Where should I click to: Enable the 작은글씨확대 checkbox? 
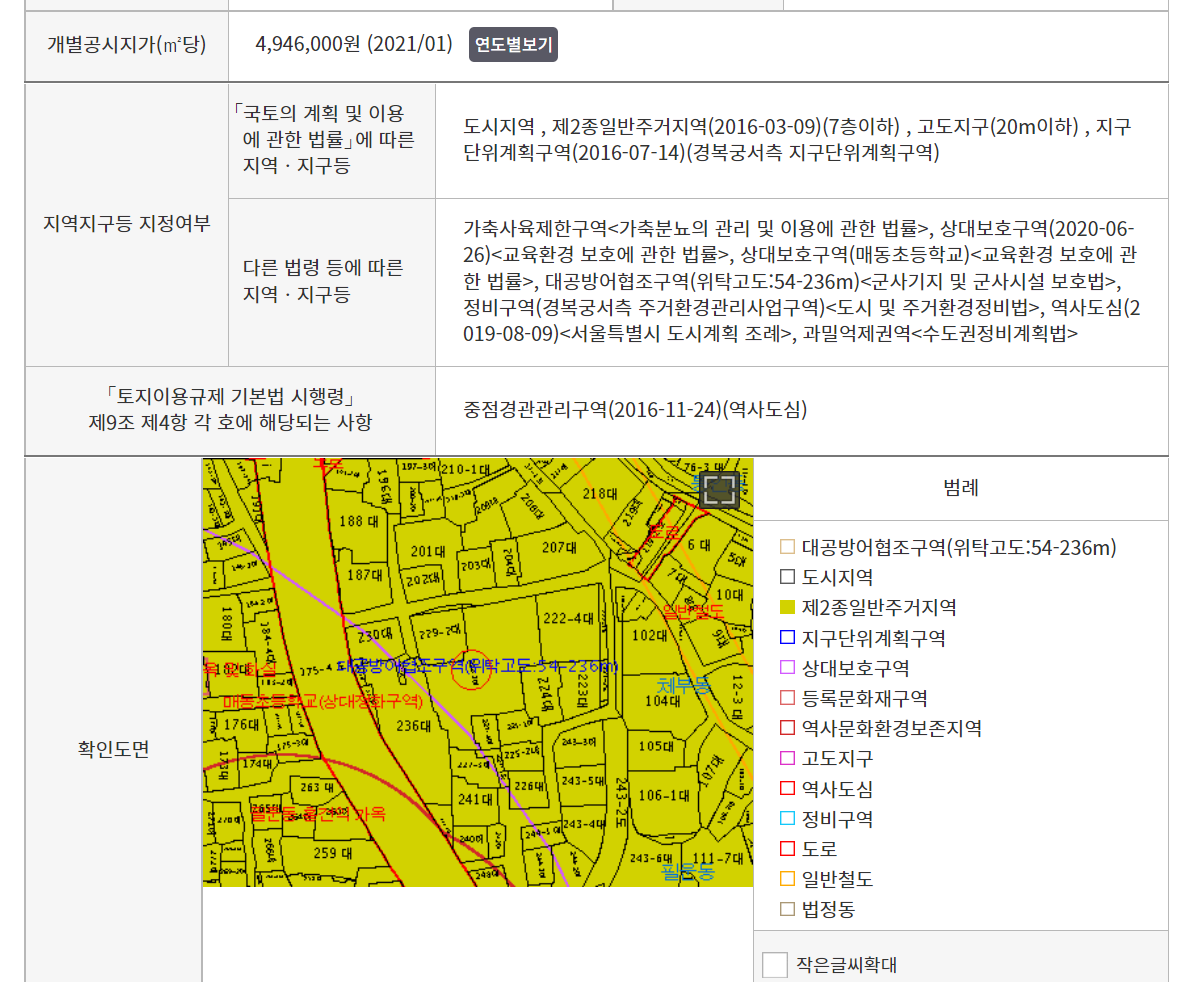click(775, 965)
